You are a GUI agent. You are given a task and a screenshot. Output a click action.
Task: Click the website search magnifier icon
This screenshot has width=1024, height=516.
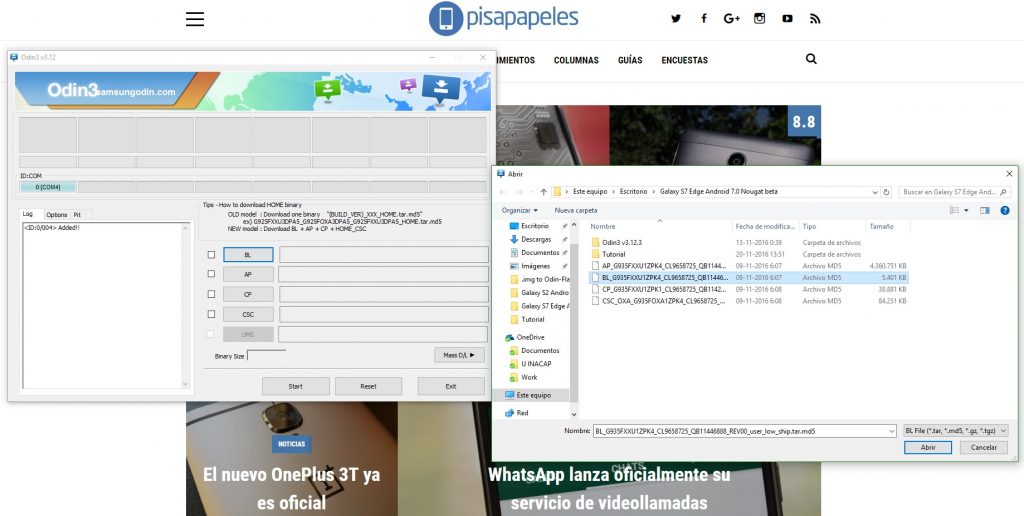click(x=811, y=59)
